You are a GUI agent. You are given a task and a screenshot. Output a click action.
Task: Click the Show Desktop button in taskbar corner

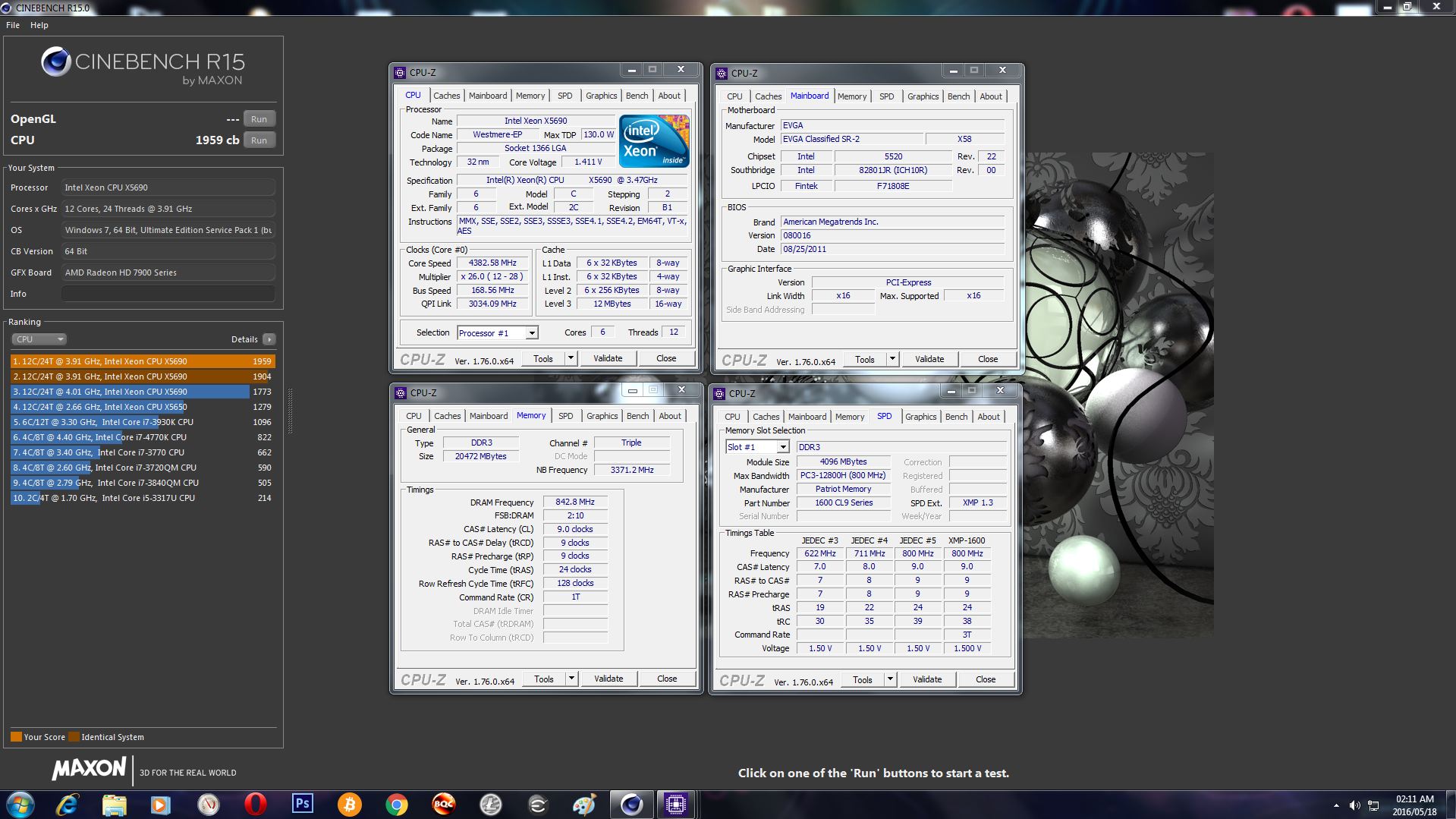tap(1450, 805)
